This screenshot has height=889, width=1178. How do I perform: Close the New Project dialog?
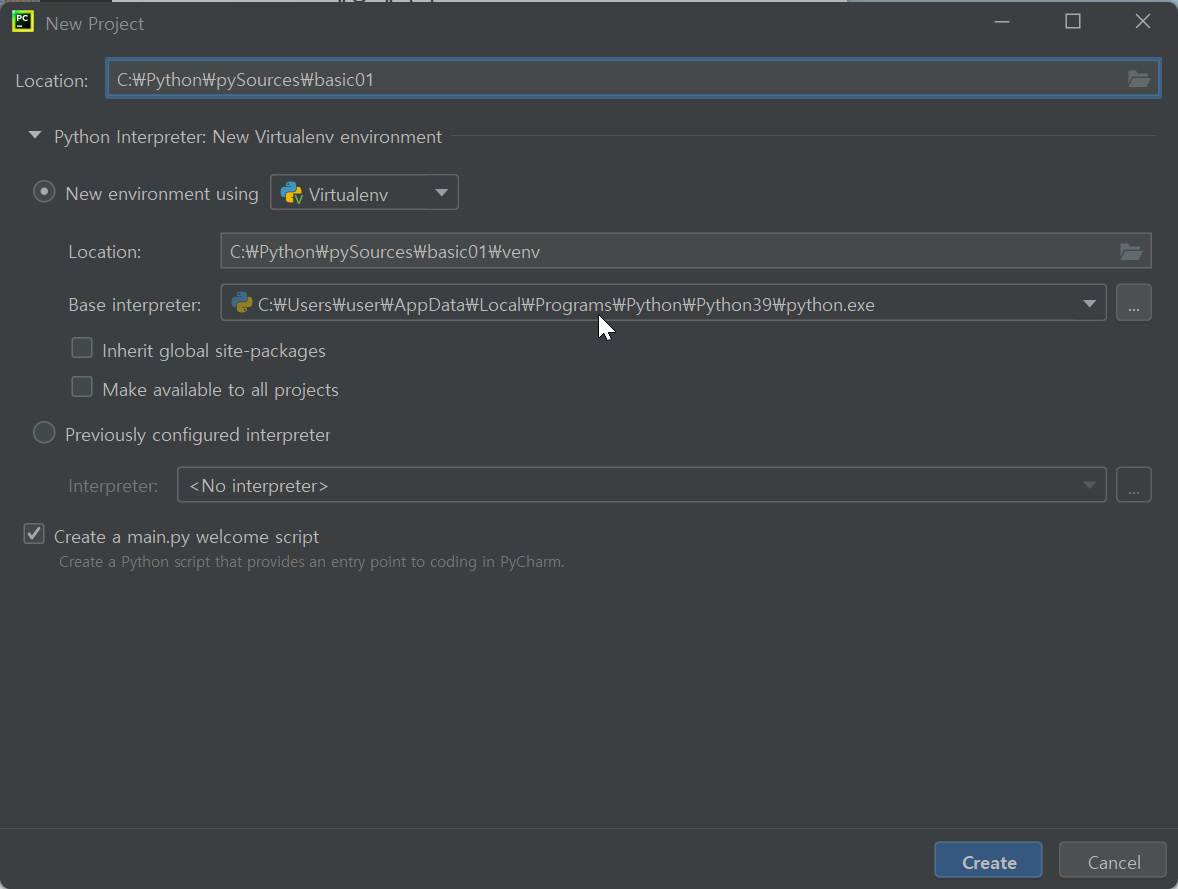(x=1143, y=21)
